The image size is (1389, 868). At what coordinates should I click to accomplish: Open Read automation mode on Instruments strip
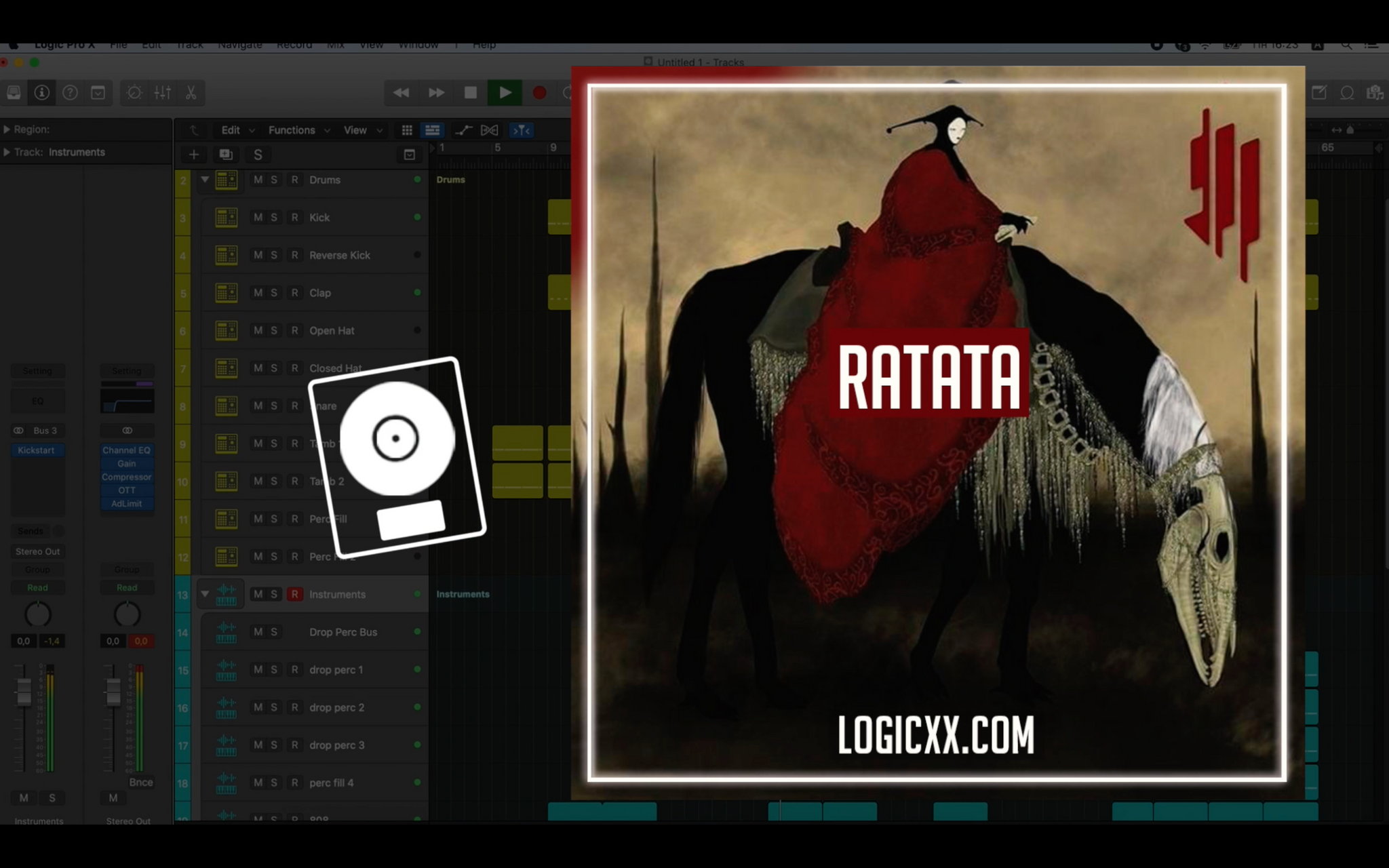[37, 588]
